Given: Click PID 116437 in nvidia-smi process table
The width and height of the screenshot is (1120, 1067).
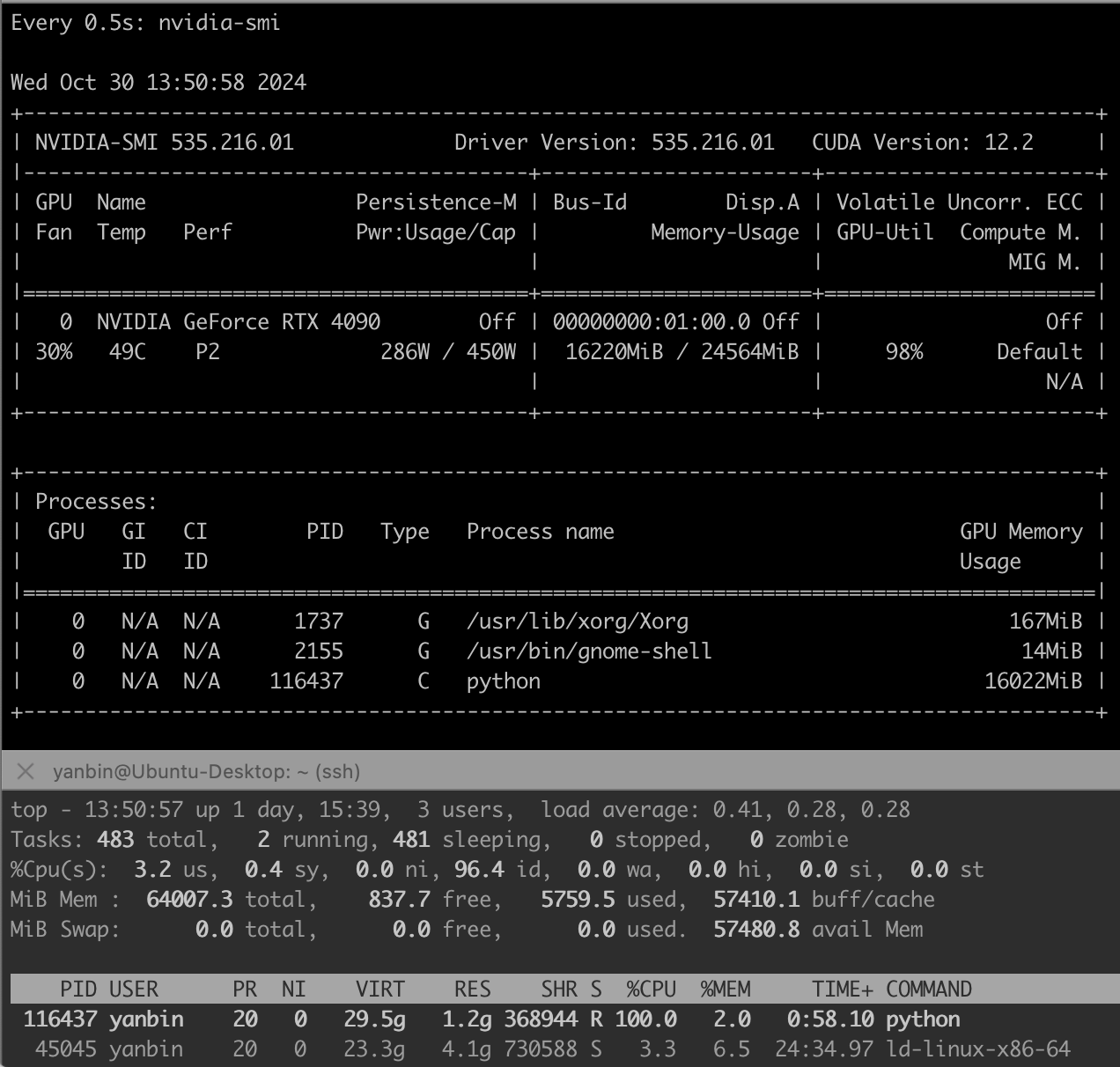Looking at the screenshot, I should 306,681.
